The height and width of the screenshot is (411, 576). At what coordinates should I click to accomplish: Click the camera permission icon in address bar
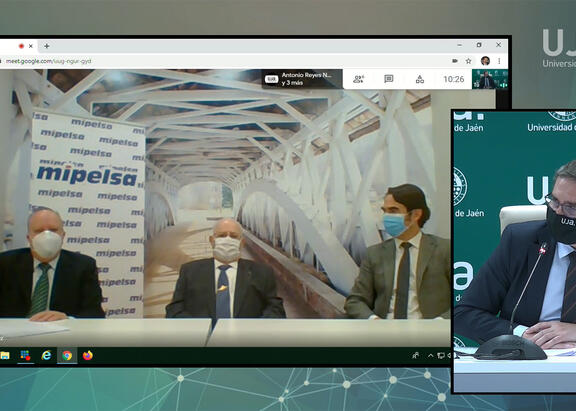(455, 61)
